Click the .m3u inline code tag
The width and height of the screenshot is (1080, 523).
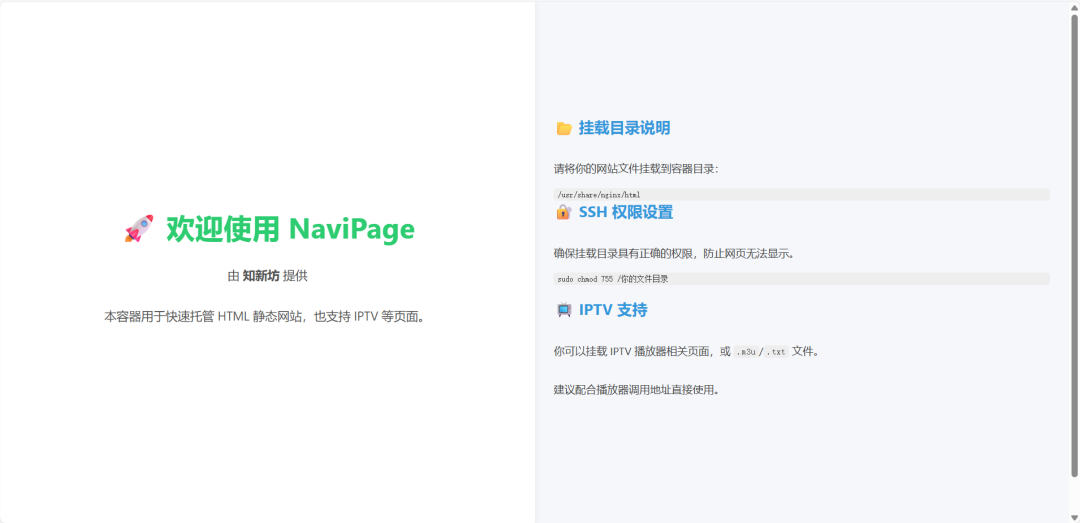(745, 352)
